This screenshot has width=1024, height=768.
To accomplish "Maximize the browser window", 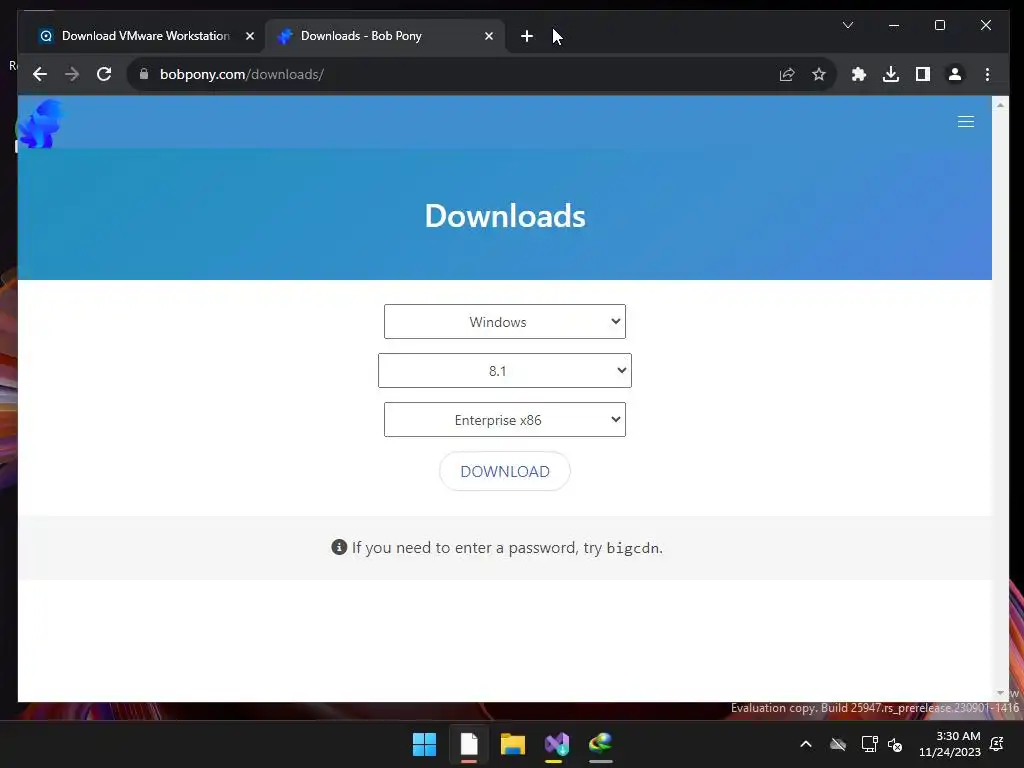I will tap(940, 25).
